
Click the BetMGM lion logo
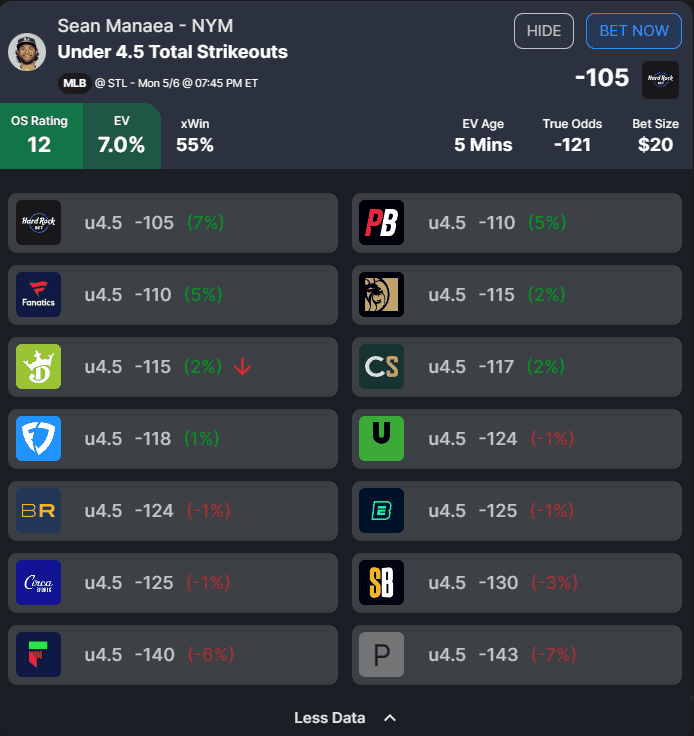[381, 295]
